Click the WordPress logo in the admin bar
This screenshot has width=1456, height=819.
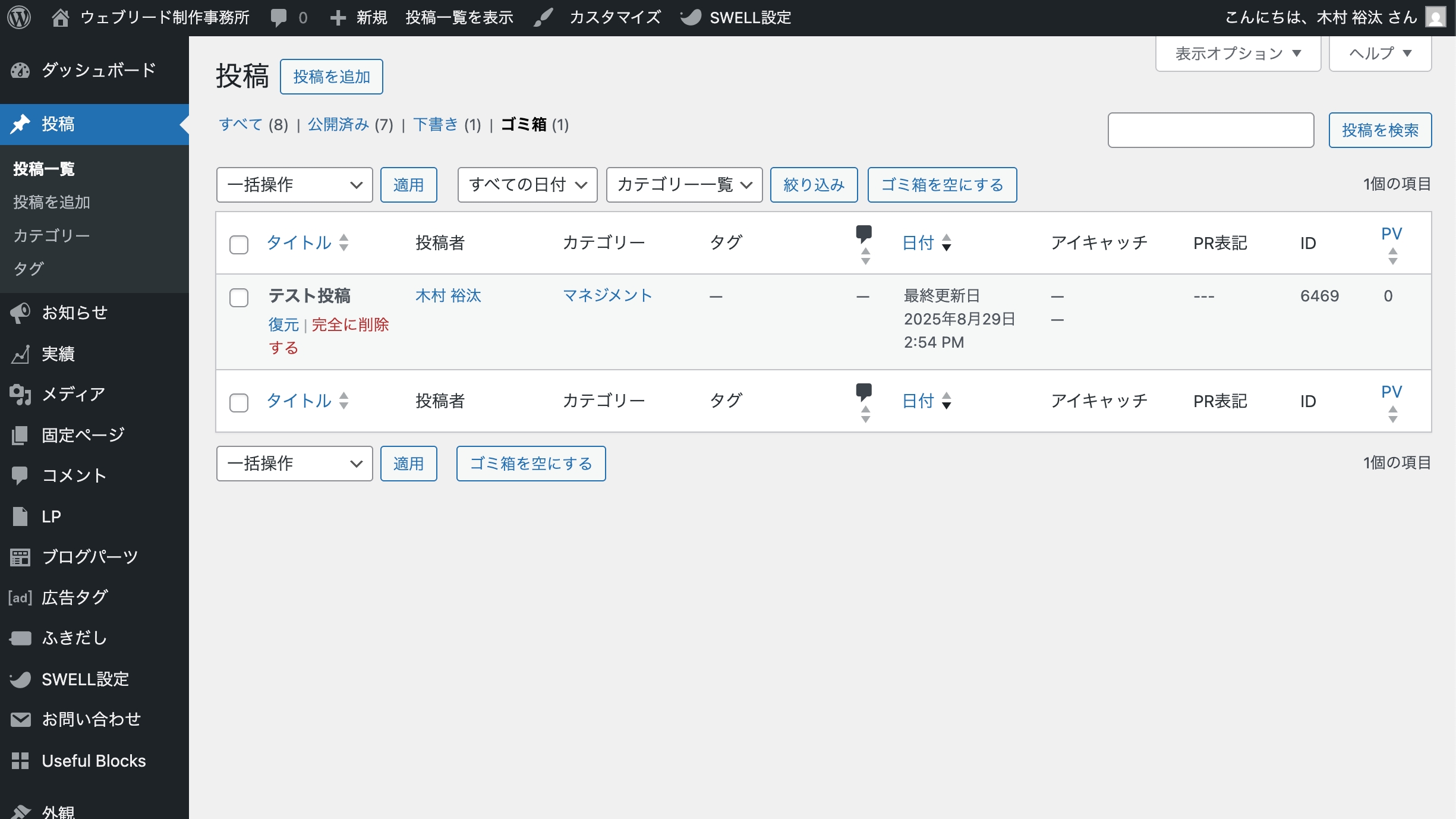point(20,17)
